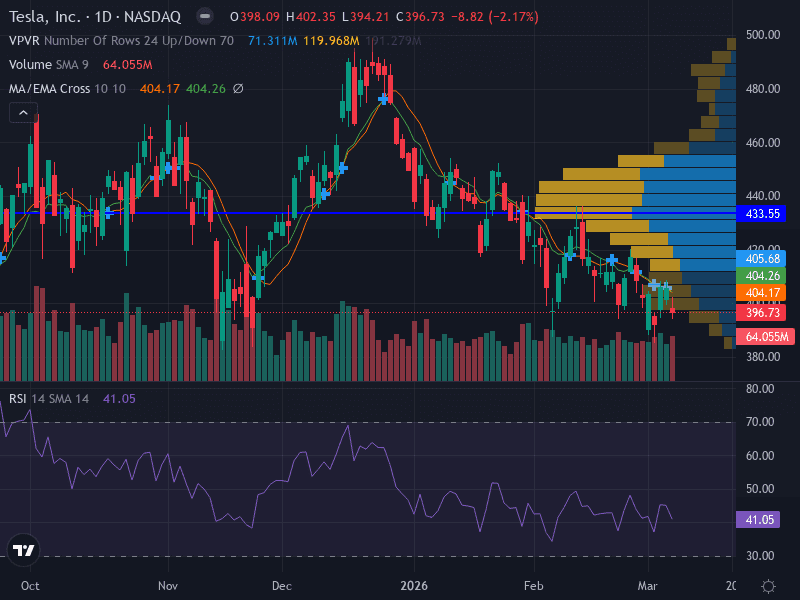
Task: Click the 30.00 RSI scale label
Action: [x=760, y=556]
